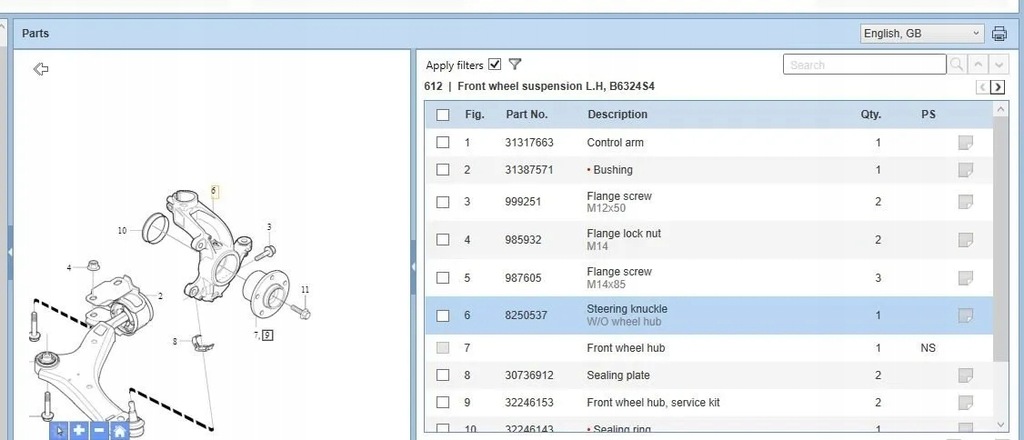Collapse the left panel via splitter arrow
Screen dimensions: 1024x440
[x=10, y=252]
